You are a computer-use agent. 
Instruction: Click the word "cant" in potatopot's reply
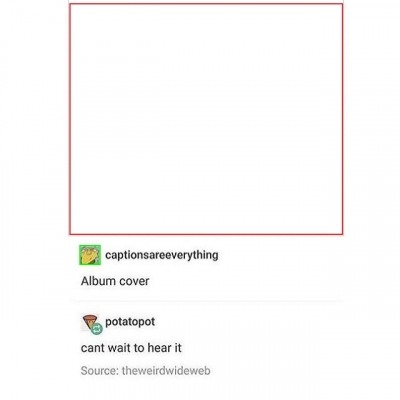pos(92,349)
